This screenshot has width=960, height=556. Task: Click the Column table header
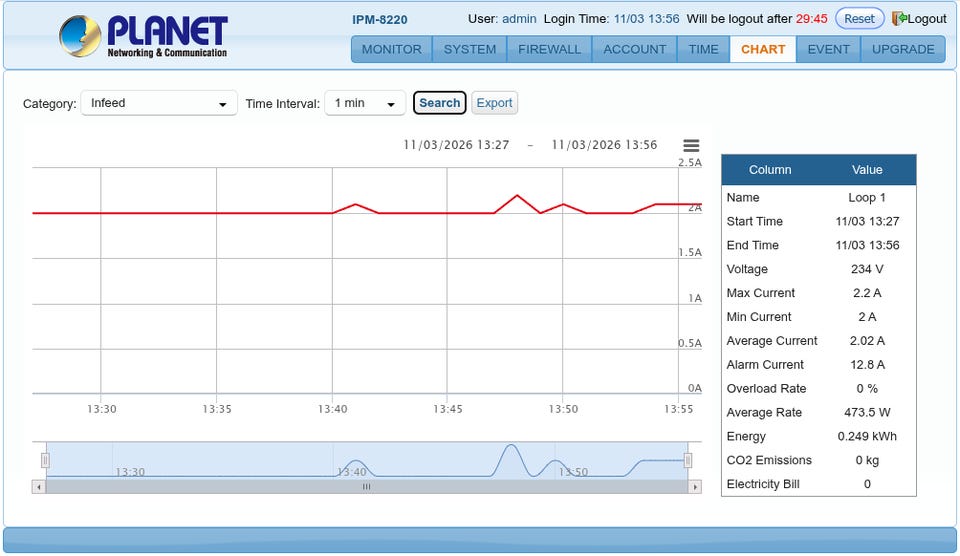click(770, 170)
